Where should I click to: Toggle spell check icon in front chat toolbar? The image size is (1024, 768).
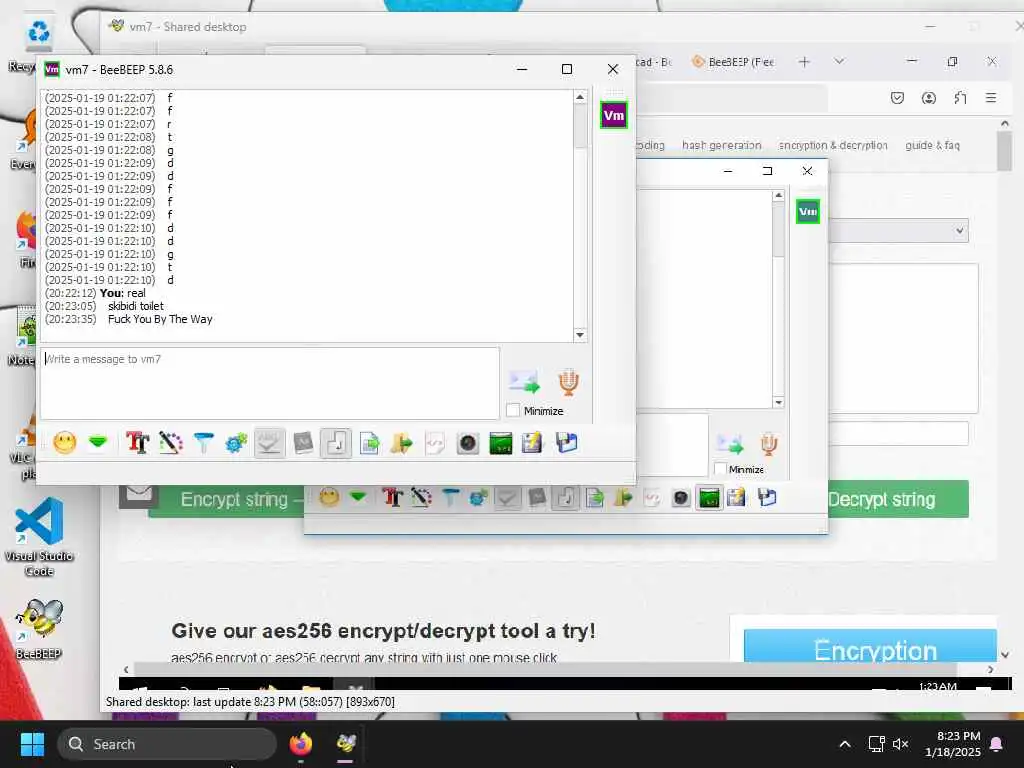click(x=270, y=443)
